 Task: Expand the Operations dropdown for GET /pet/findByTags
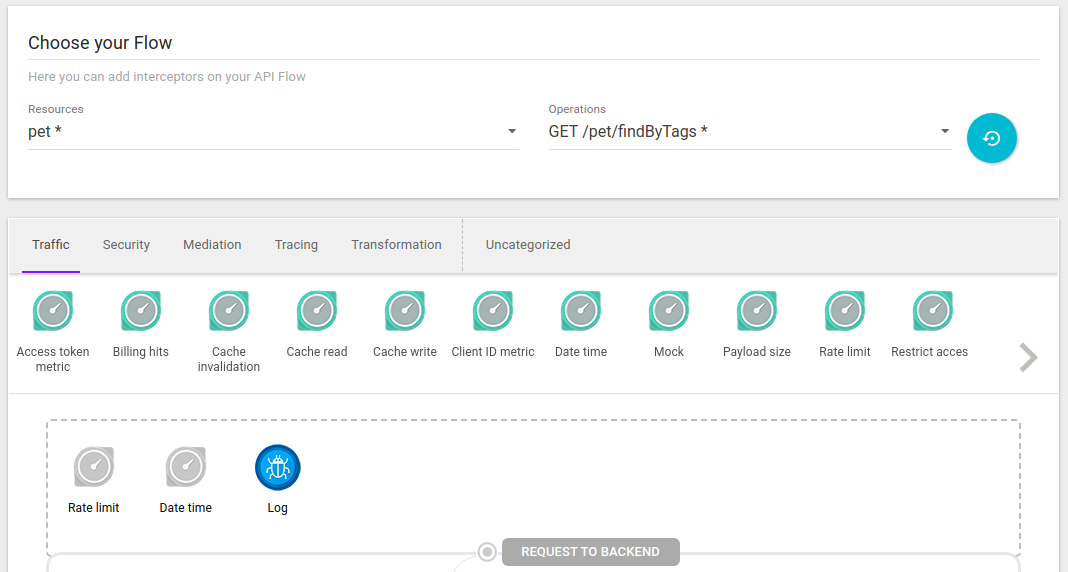749,132
